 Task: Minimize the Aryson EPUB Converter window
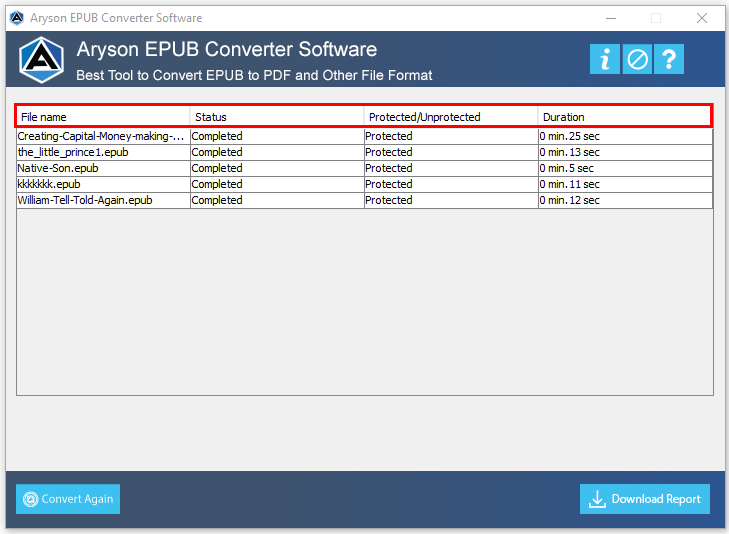tap(611, 18)
